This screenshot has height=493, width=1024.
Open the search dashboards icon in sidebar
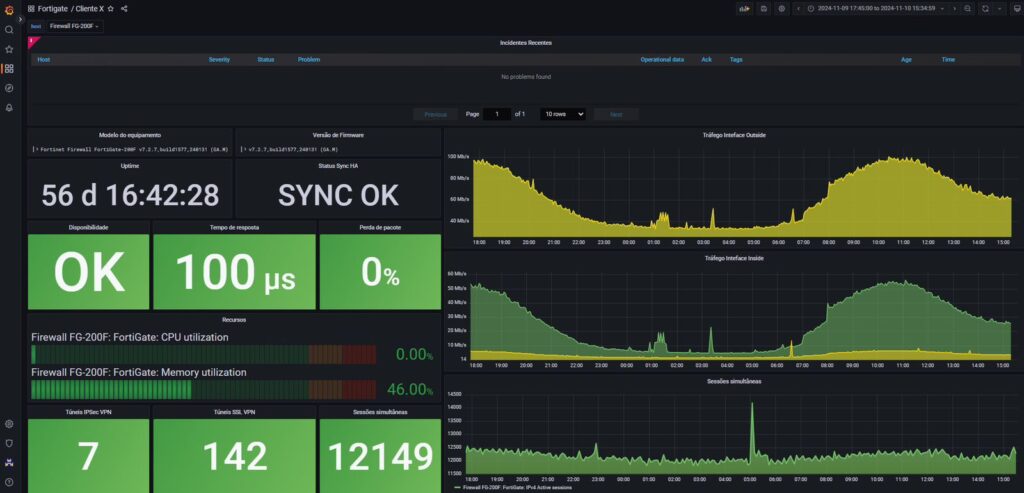[9, 29]
